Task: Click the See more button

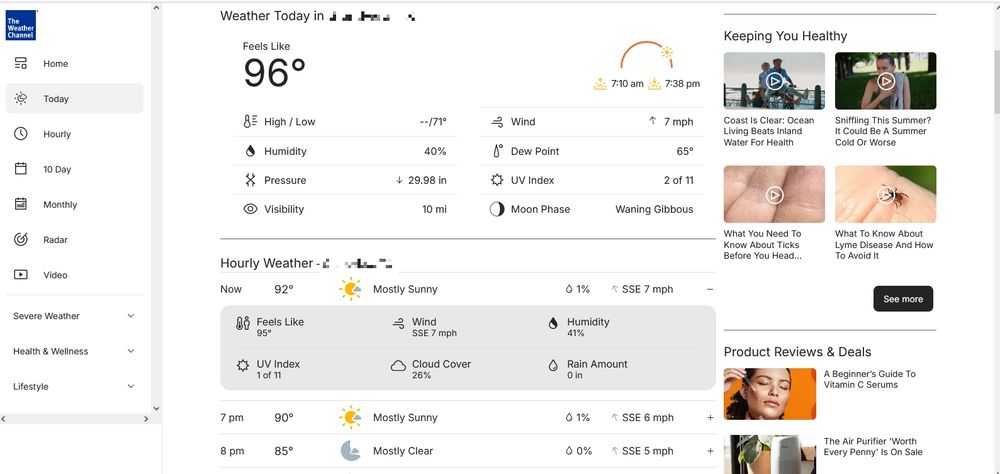Action: click(902, 299)
